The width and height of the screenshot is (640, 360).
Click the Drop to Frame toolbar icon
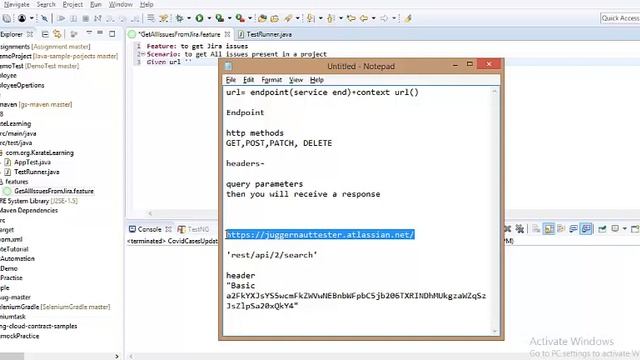tap(151, 18)
